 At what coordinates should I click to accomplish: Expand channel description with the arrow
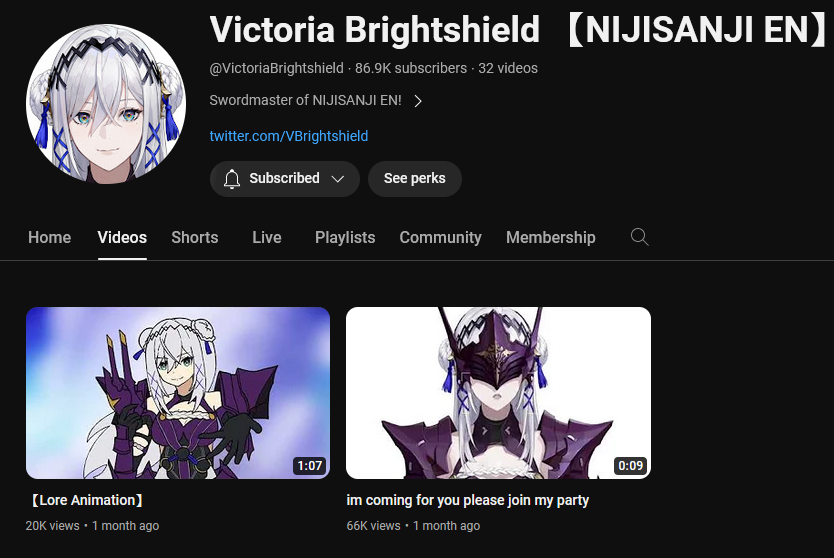(x=418, y=101)
